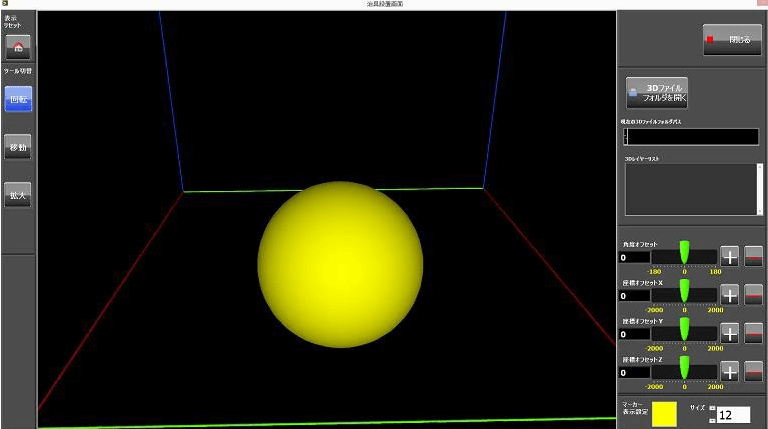Click the current 3D file folder path field

[x=691, y=137]
